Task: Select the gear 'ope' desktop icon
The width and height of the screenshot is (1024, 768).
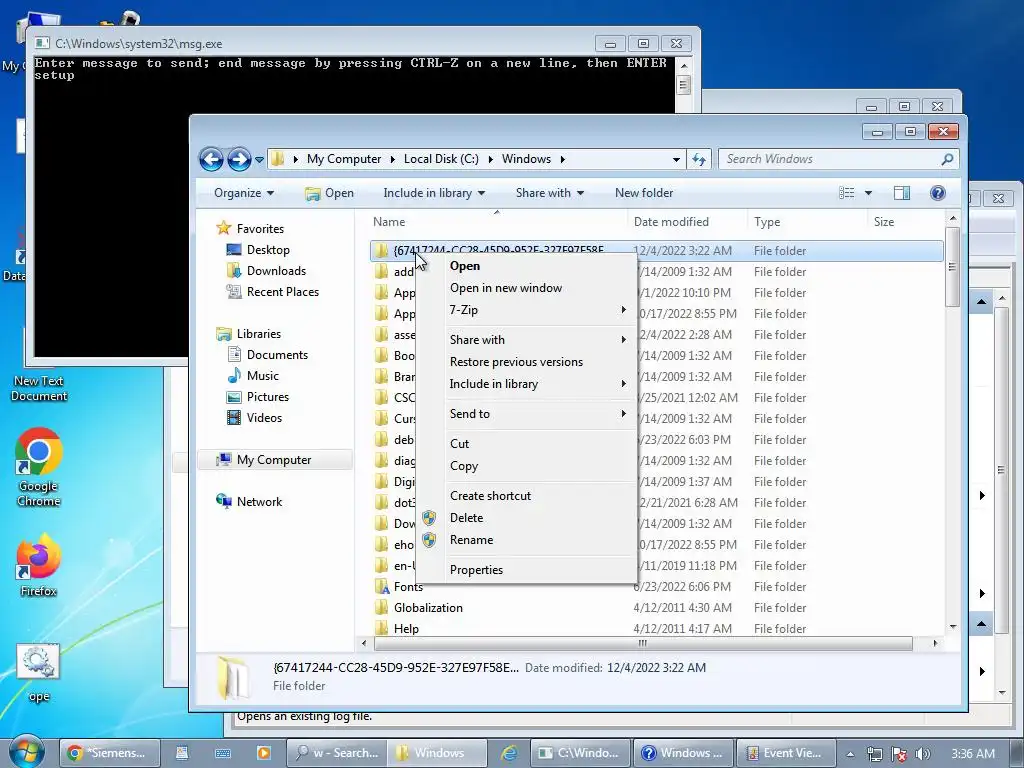Action: click(x=38, y=673)
